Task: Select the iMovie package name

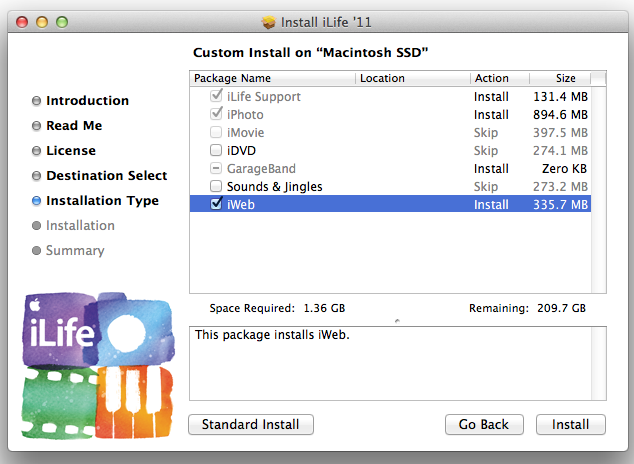Action: click(x=245, y=133)
